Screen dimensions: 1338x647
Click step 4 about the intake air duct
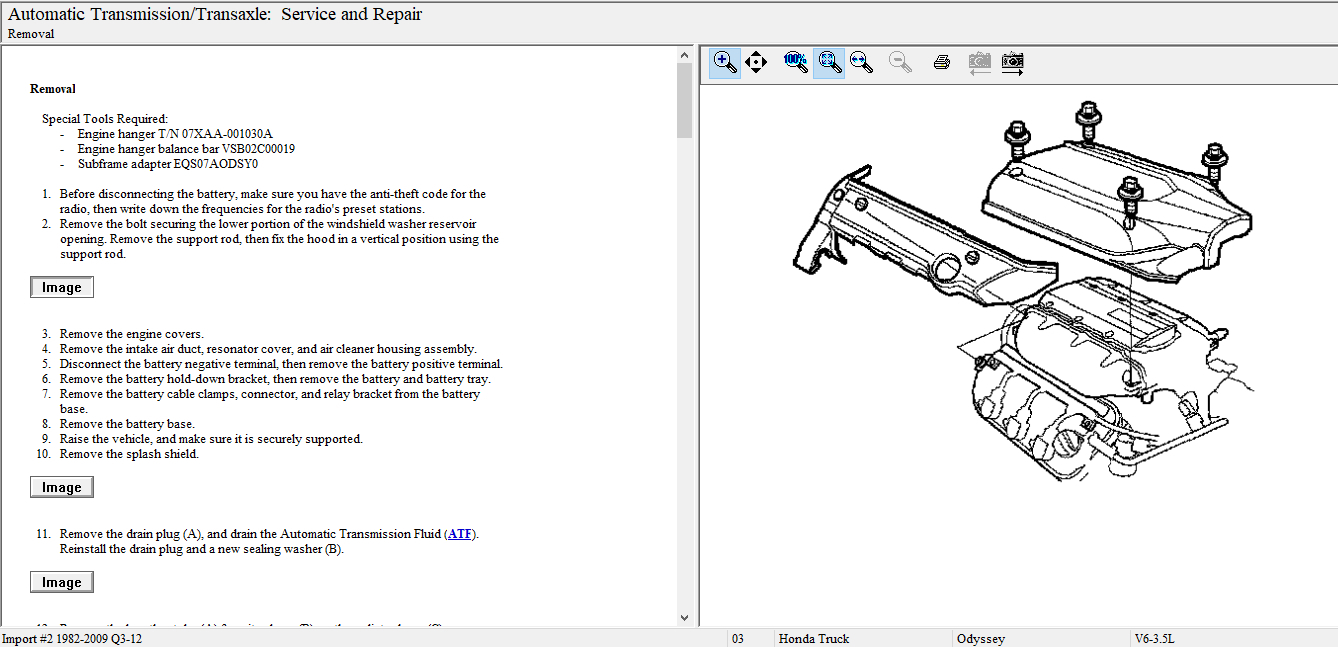coord(268,349)
